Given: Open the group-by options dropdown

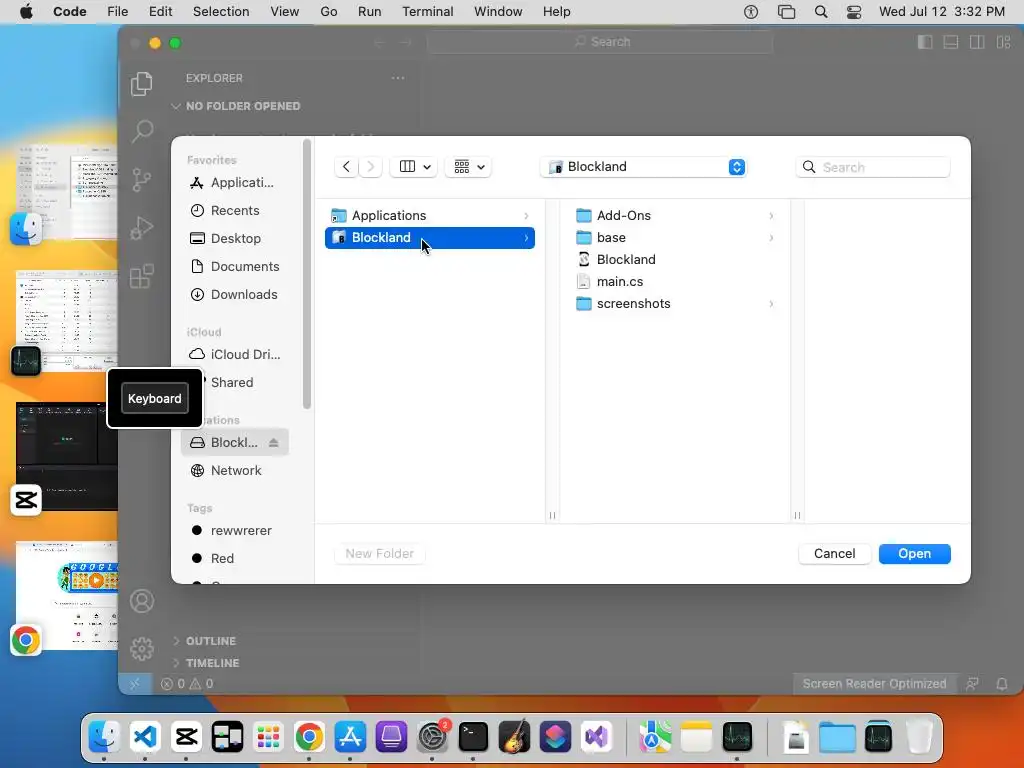Looking at the screenshot, I should point(469,167).
